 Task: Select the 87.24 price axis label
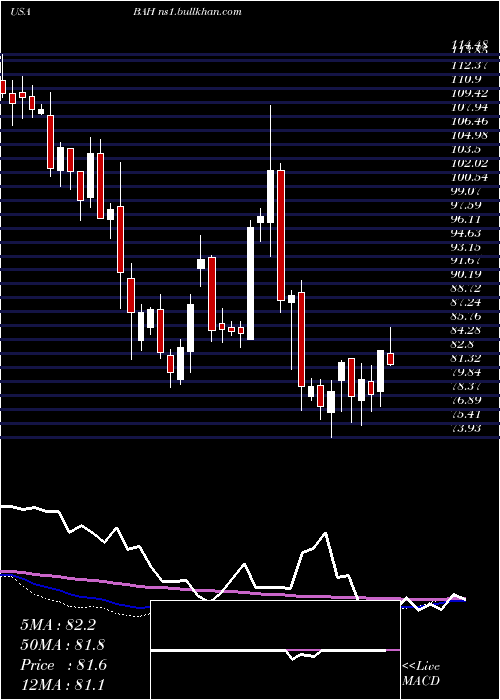point(468,302)
